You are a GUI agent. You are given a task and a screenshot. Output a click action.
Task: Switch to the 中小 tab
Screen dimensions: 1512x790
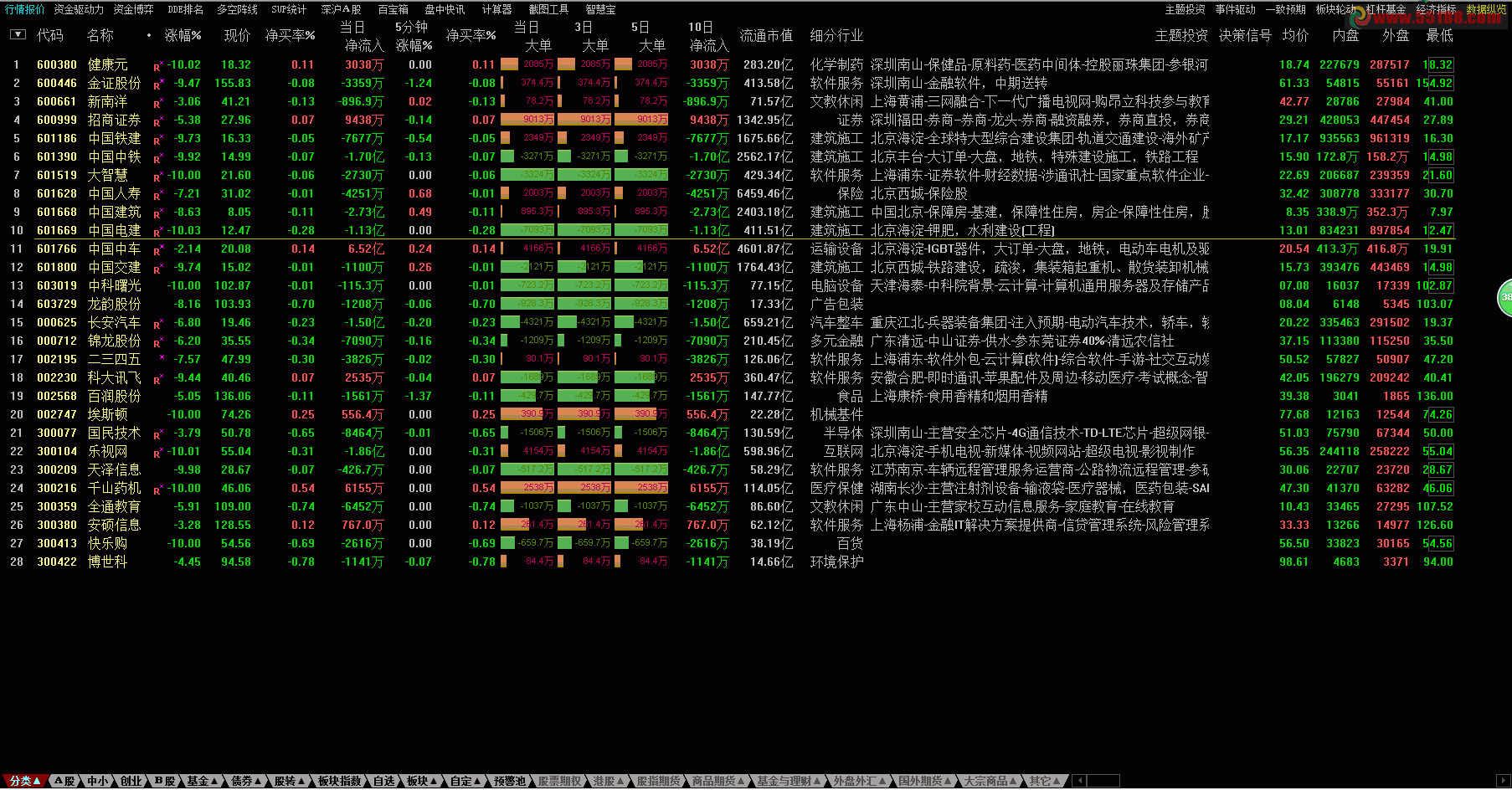tap(98, 781)
